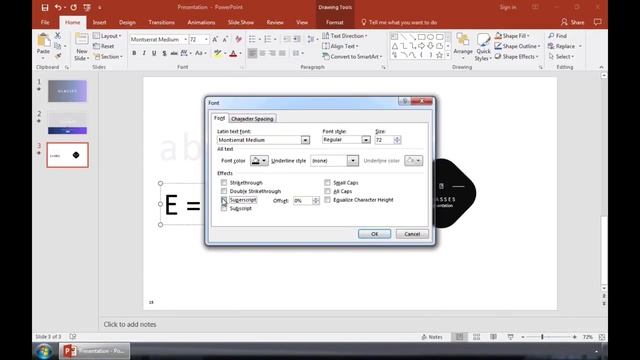
Task: Click the Undo arrow icon
Action: 58,7
